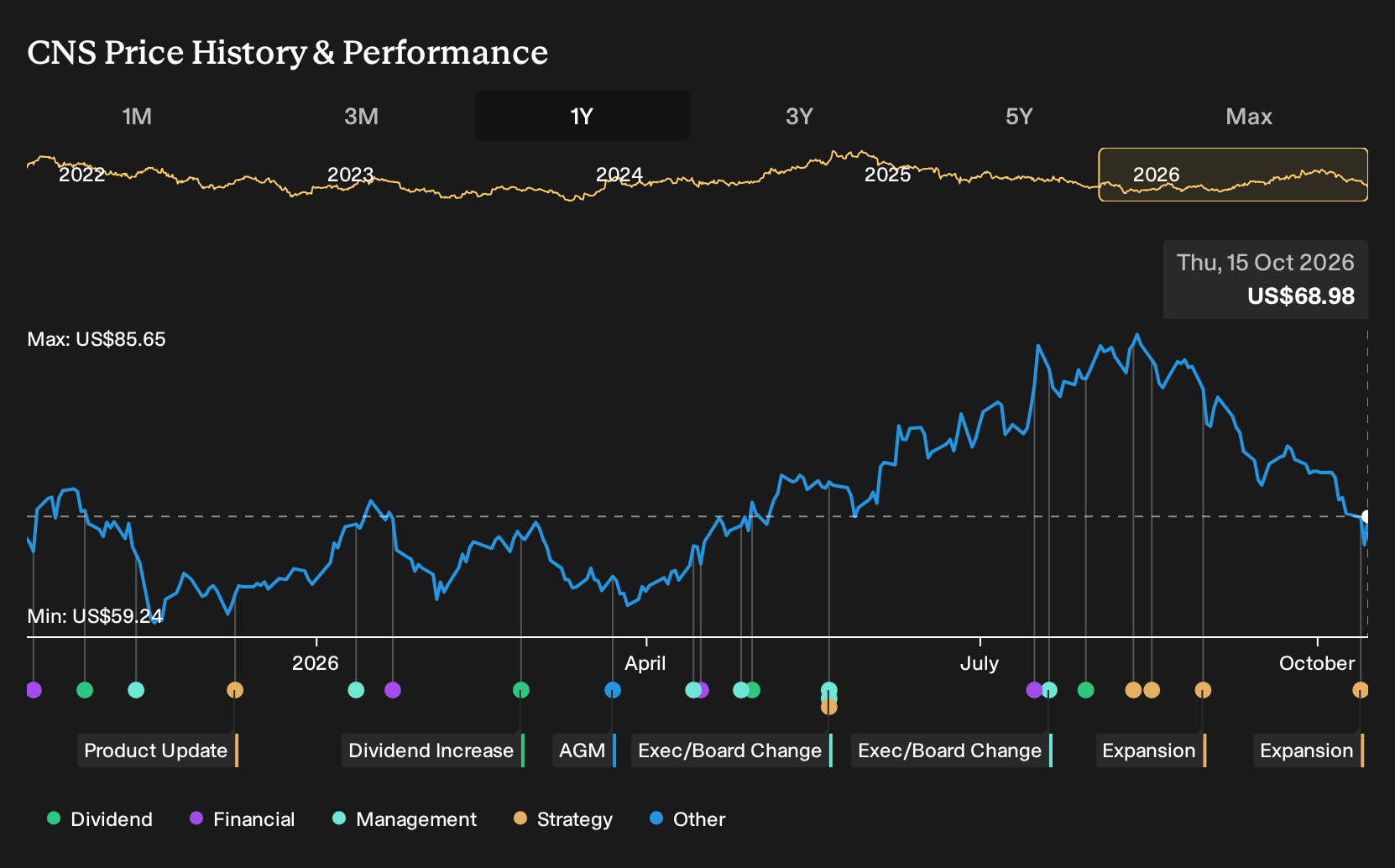Click the green Dividend marker after the July label
The height and width of the screenshot is (868, 1395).
pos(1086,690)
